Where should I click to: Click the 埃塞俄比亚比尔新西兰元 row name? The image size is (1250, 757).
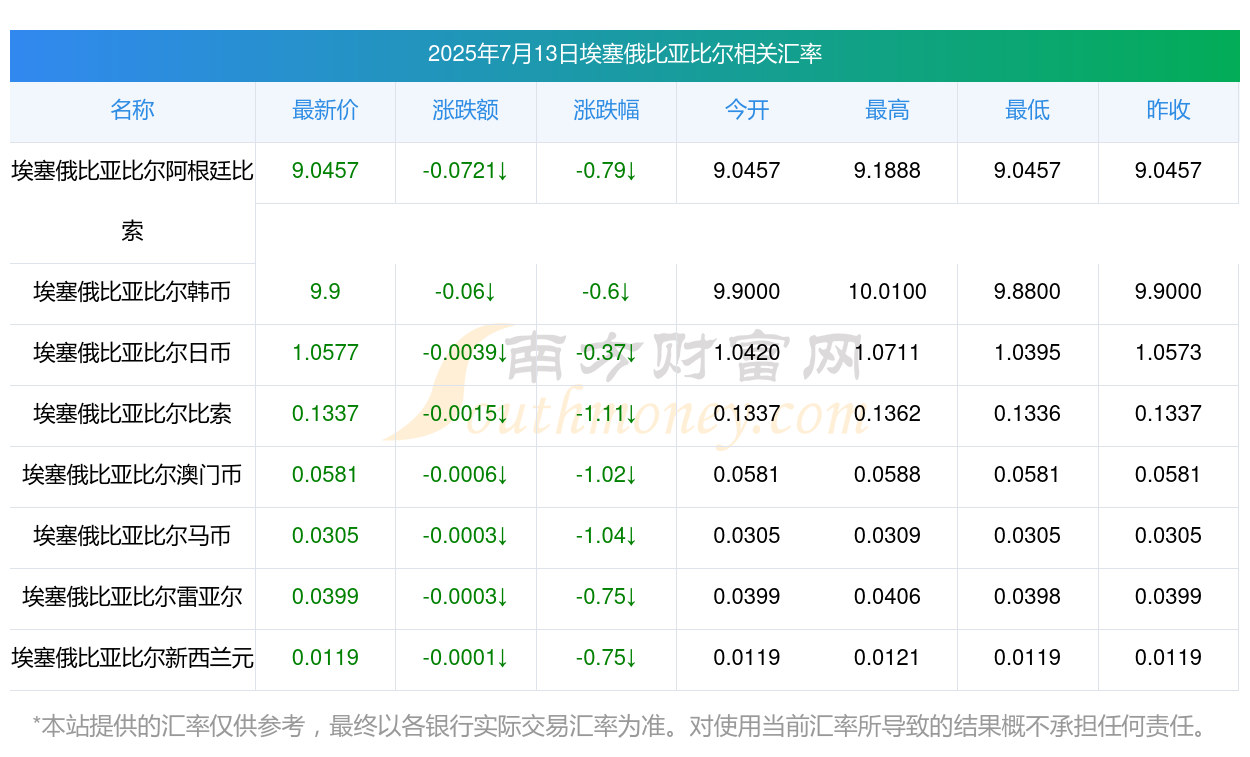coord(132,658)
